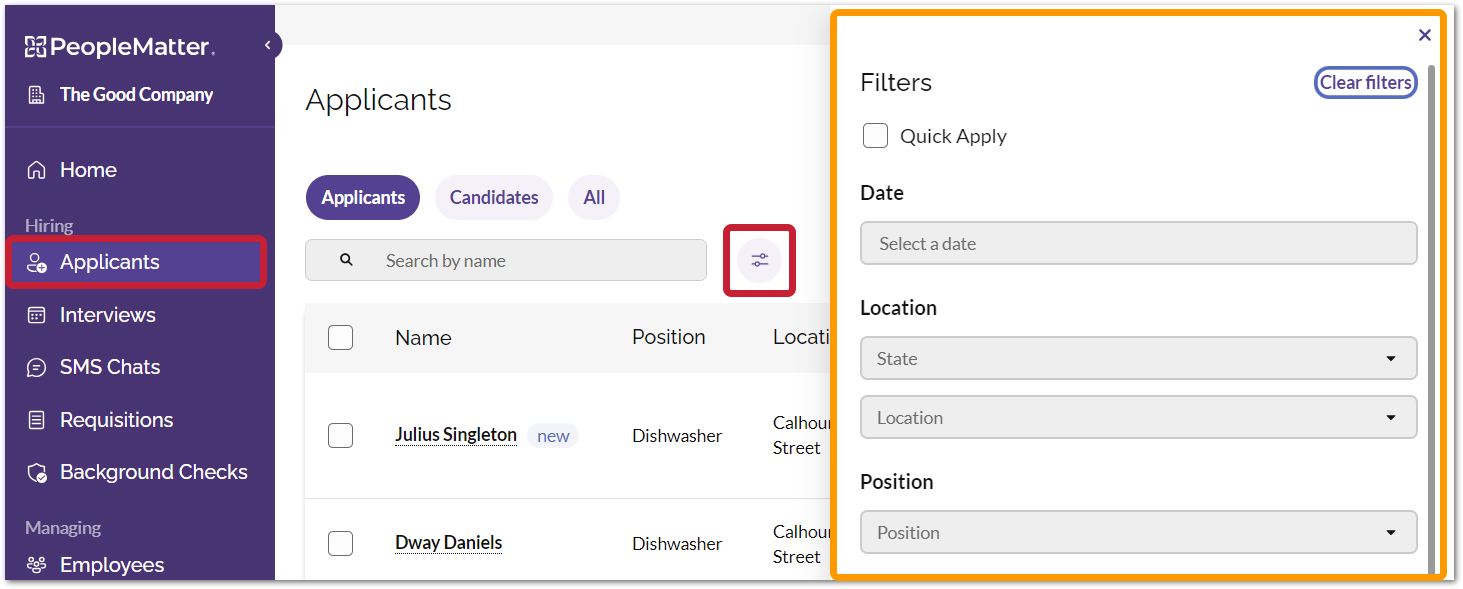The width and height of the screenshot is (1463, 589).
Task: Select the All tab
Action: pos(593,197)
